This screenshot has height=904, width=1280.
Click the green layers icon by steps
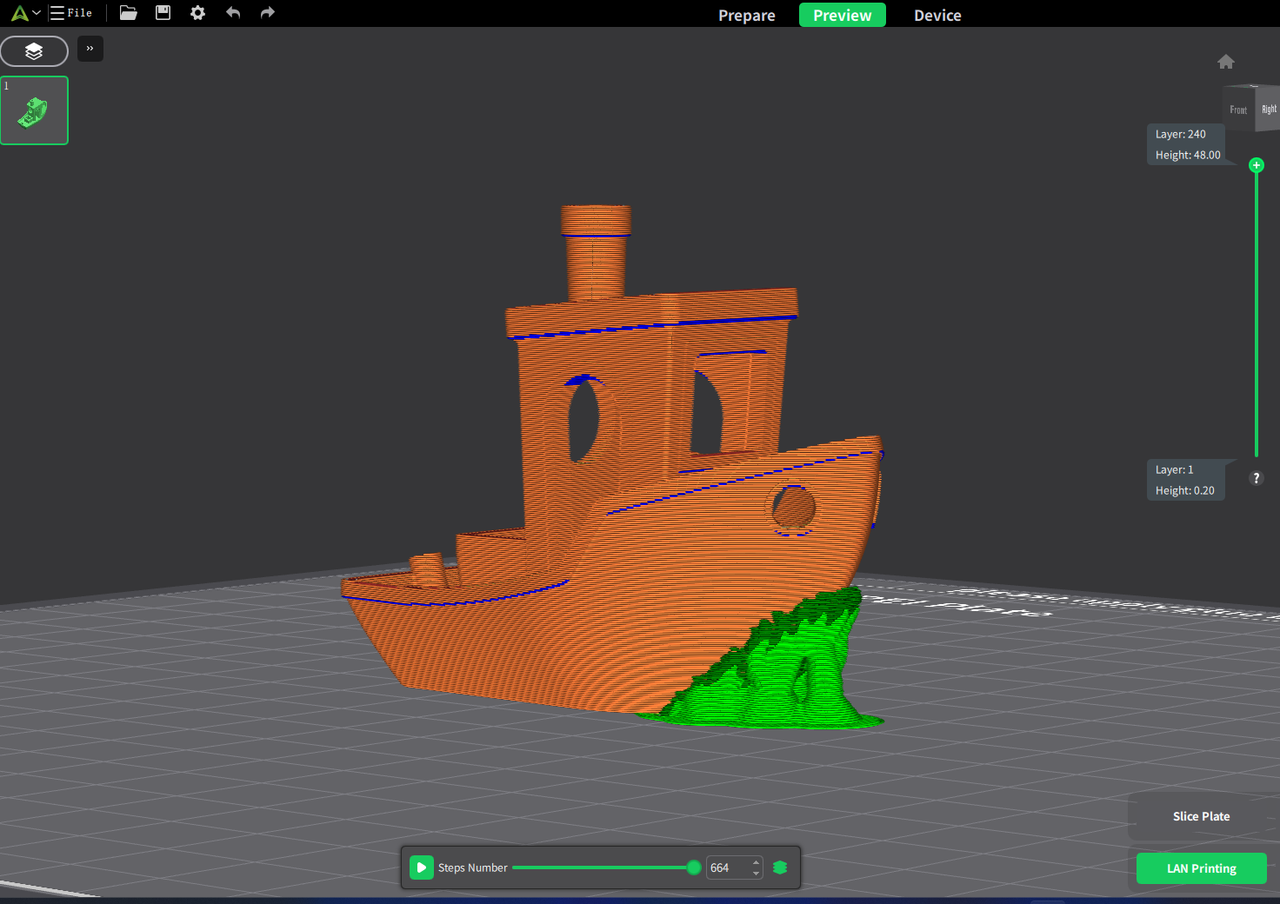[x=780, y=868]
